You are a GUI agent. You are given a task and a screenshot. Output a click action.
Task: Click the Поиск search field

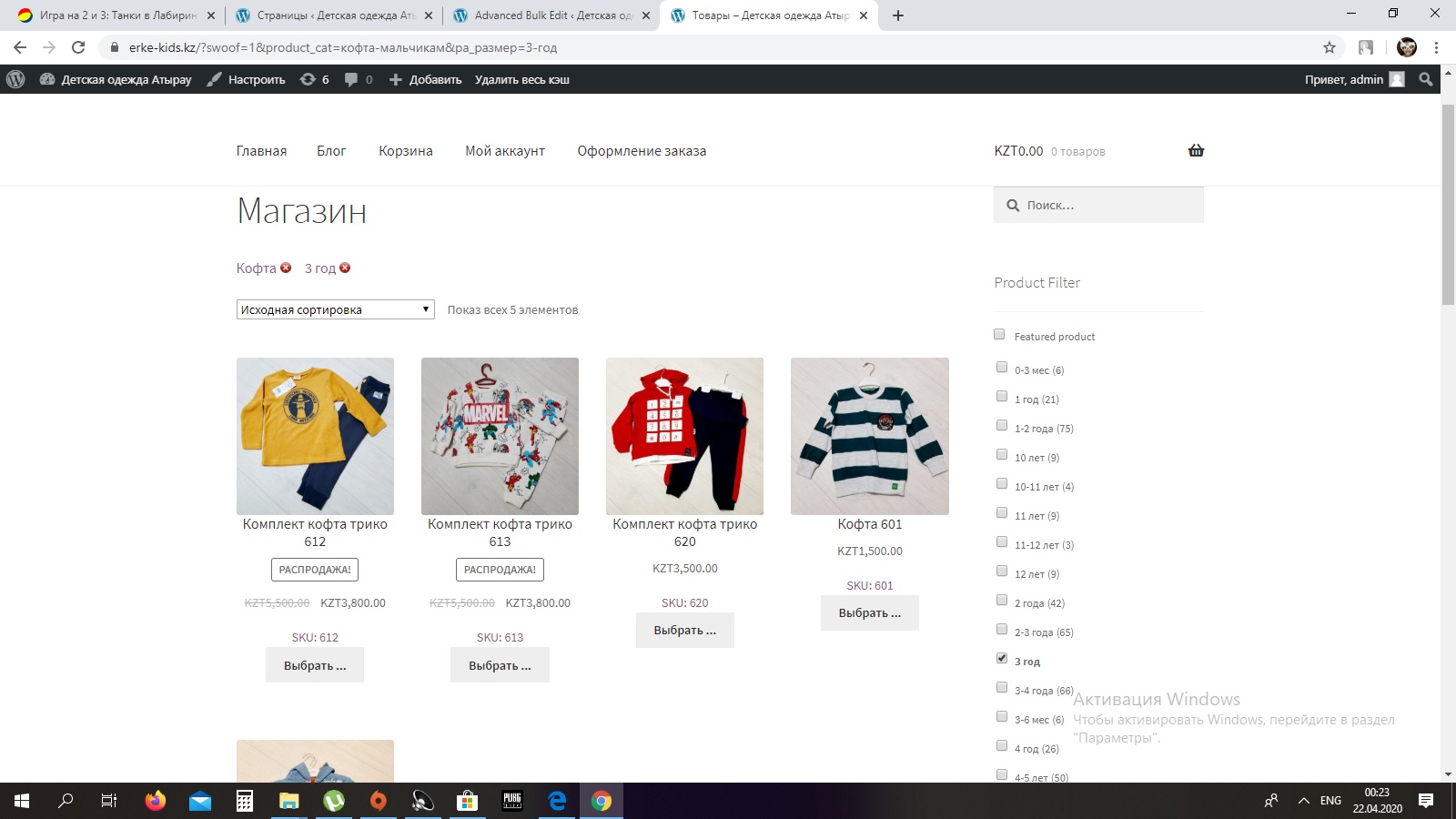pos(1098,205)
